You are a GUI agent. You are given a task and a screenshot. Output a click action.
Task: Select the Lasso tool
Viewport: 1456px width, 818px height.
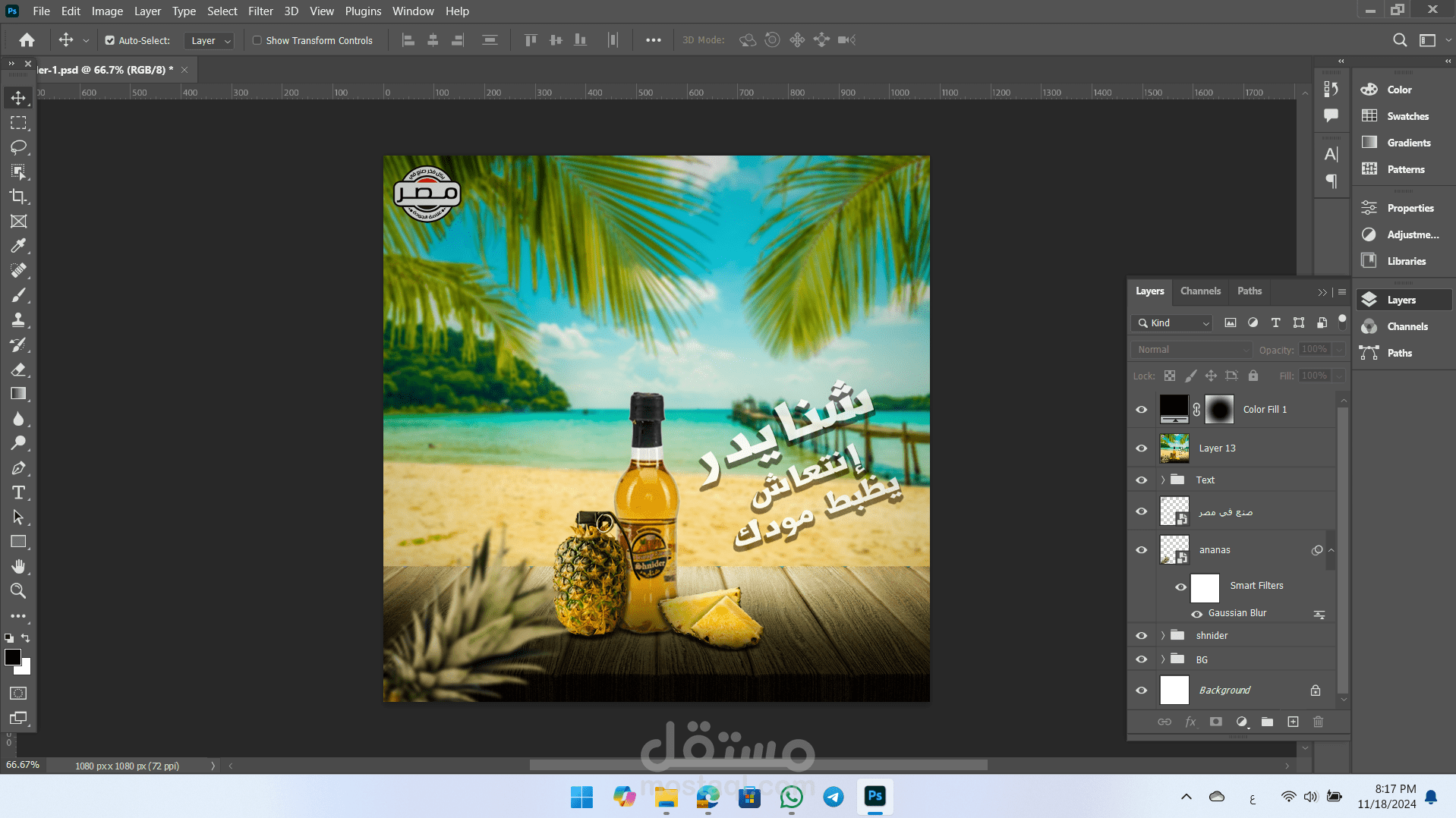[x=18, y=147]
